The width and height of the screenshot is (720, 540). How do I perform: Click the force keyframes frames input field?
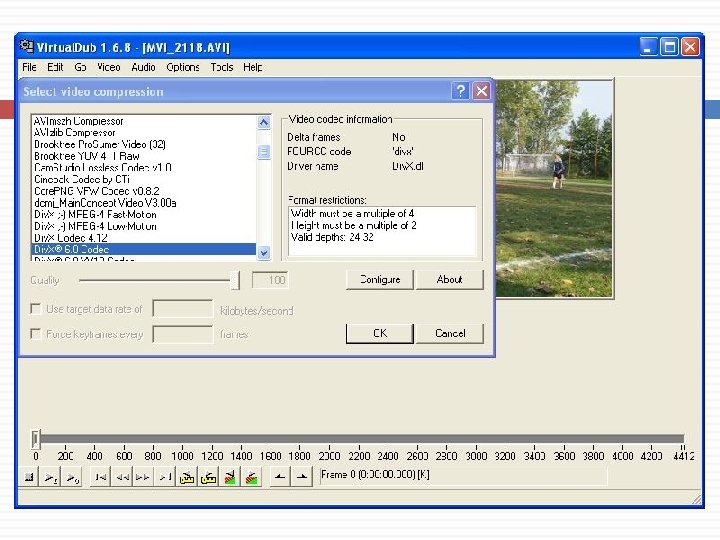tap(183, 334)
